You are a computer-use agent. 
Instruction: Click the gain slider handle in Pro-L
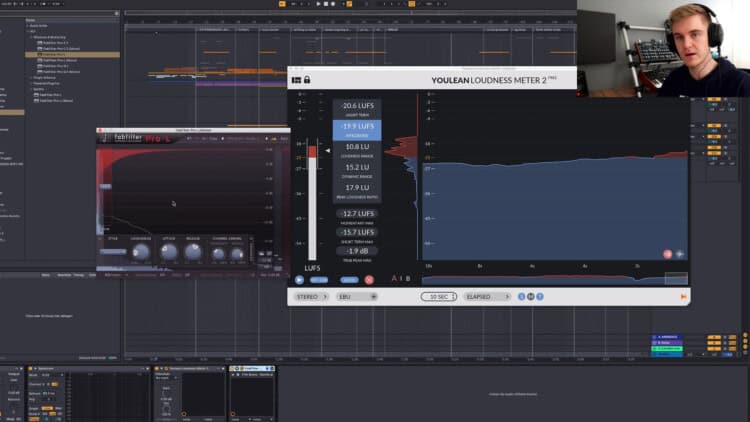pos(106,187)
